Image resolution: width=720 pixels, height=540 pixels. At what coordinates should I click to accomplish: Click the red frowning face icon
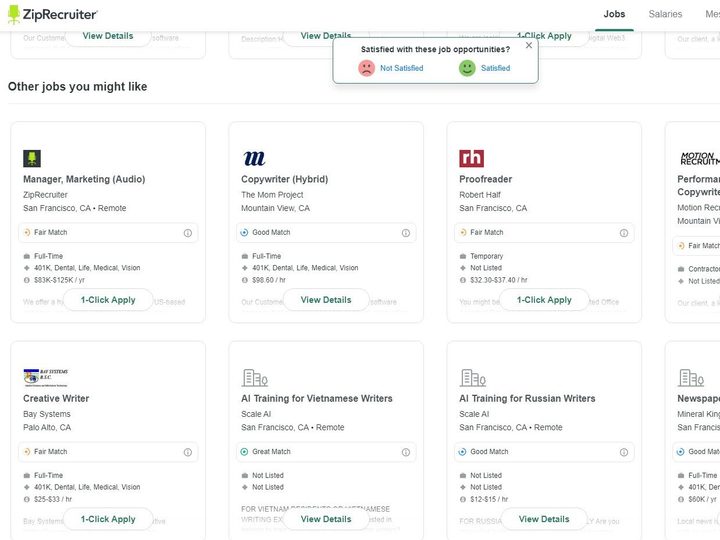click(x=366, y=68)
